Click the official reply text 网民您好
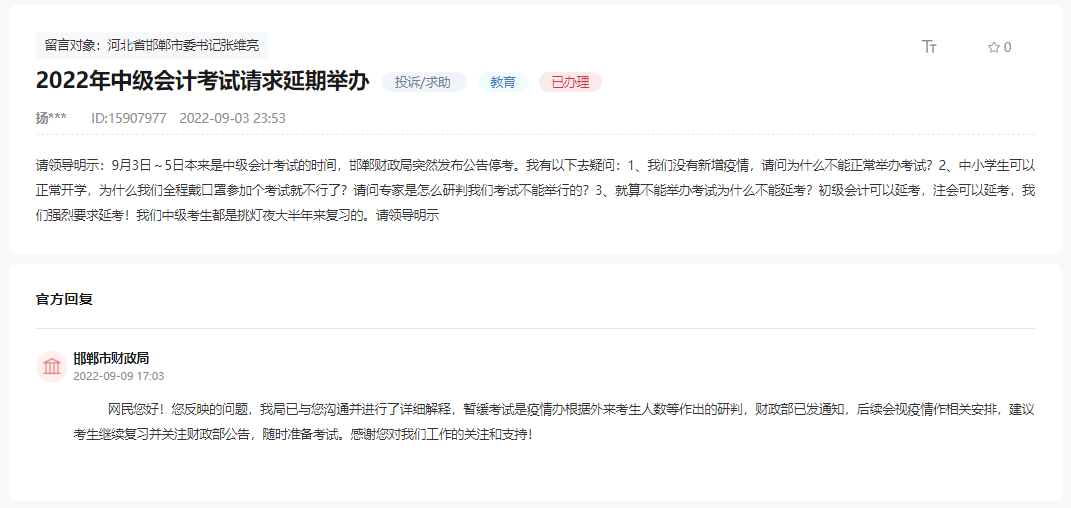The width and height of the screenshot is (1071, 508). (x=555, y=421)
